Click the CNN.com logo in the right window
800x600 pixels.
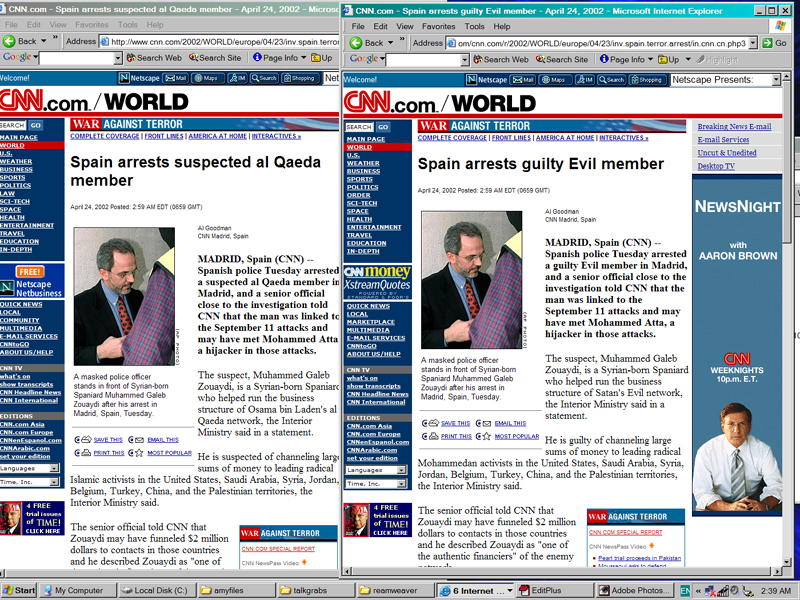395,103
